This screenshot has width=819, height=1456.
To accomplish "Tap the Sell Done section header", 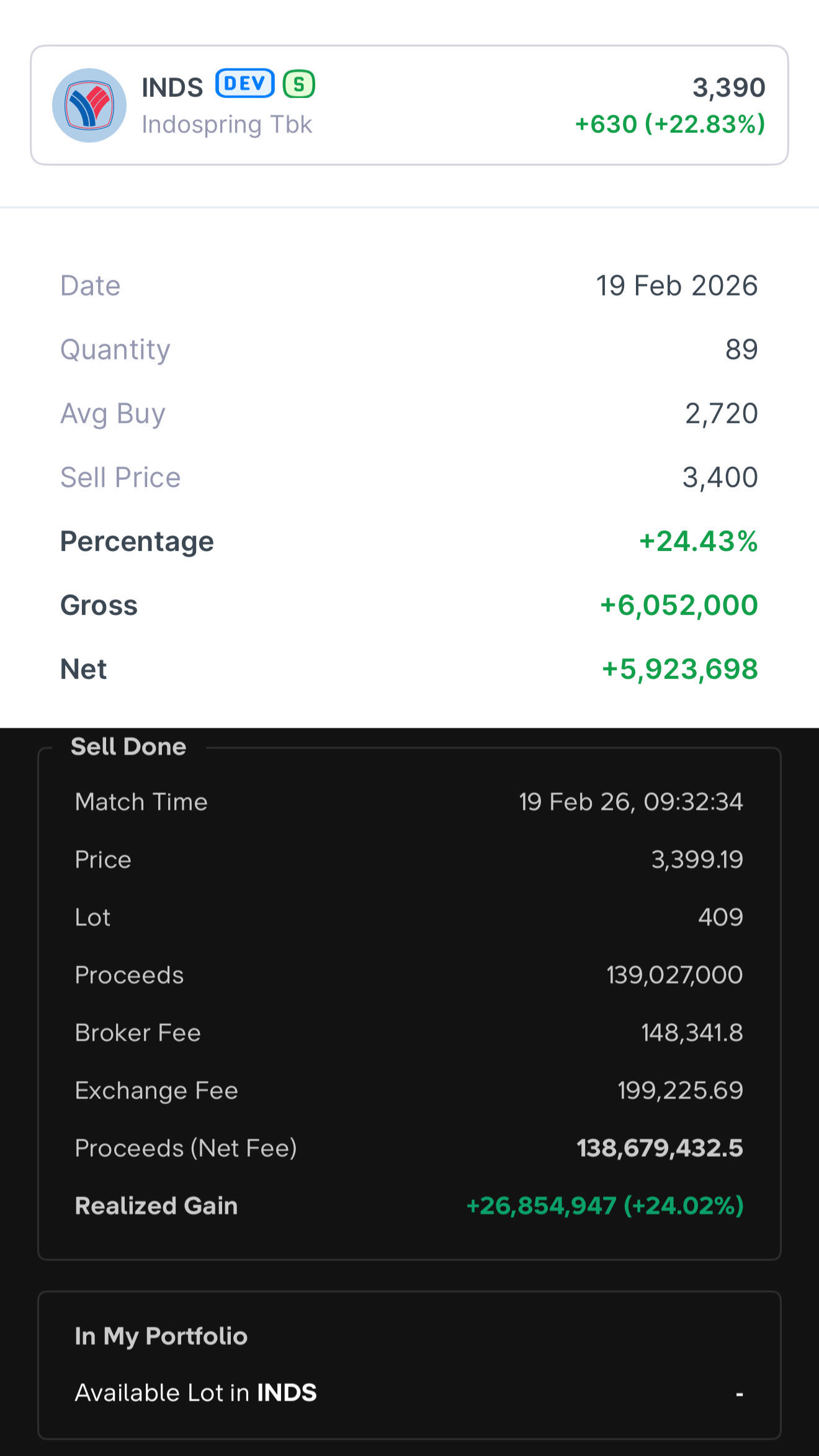I will point(128,747).
